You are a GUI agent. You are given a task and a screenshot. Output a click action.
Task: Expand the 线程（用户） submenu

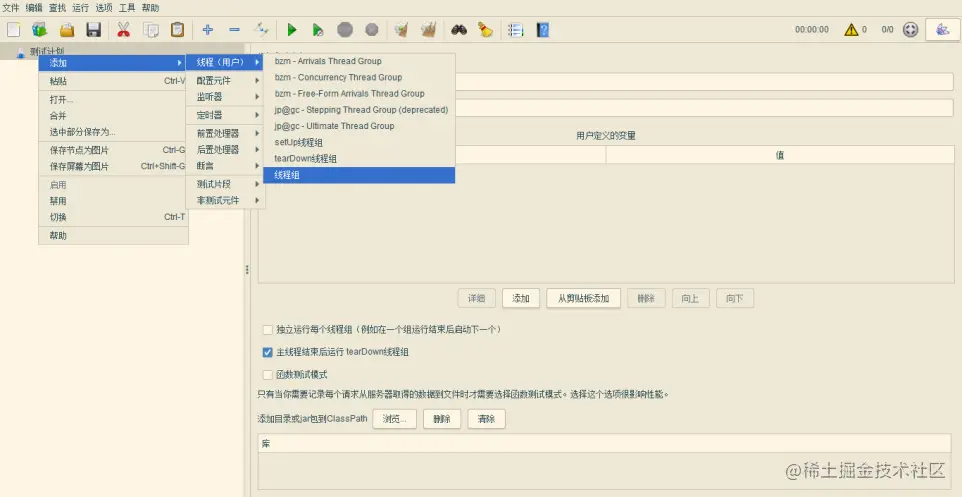[225, 62]
